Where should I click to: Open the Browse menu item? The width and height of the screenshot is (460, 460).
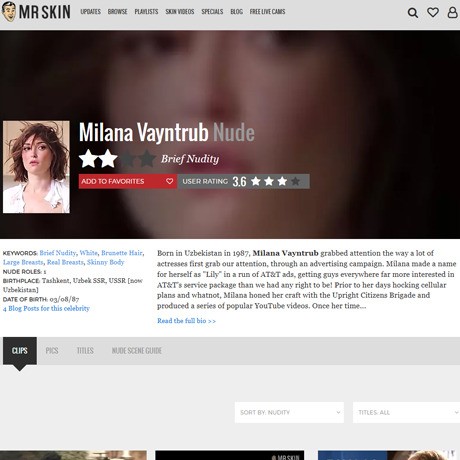117,12
